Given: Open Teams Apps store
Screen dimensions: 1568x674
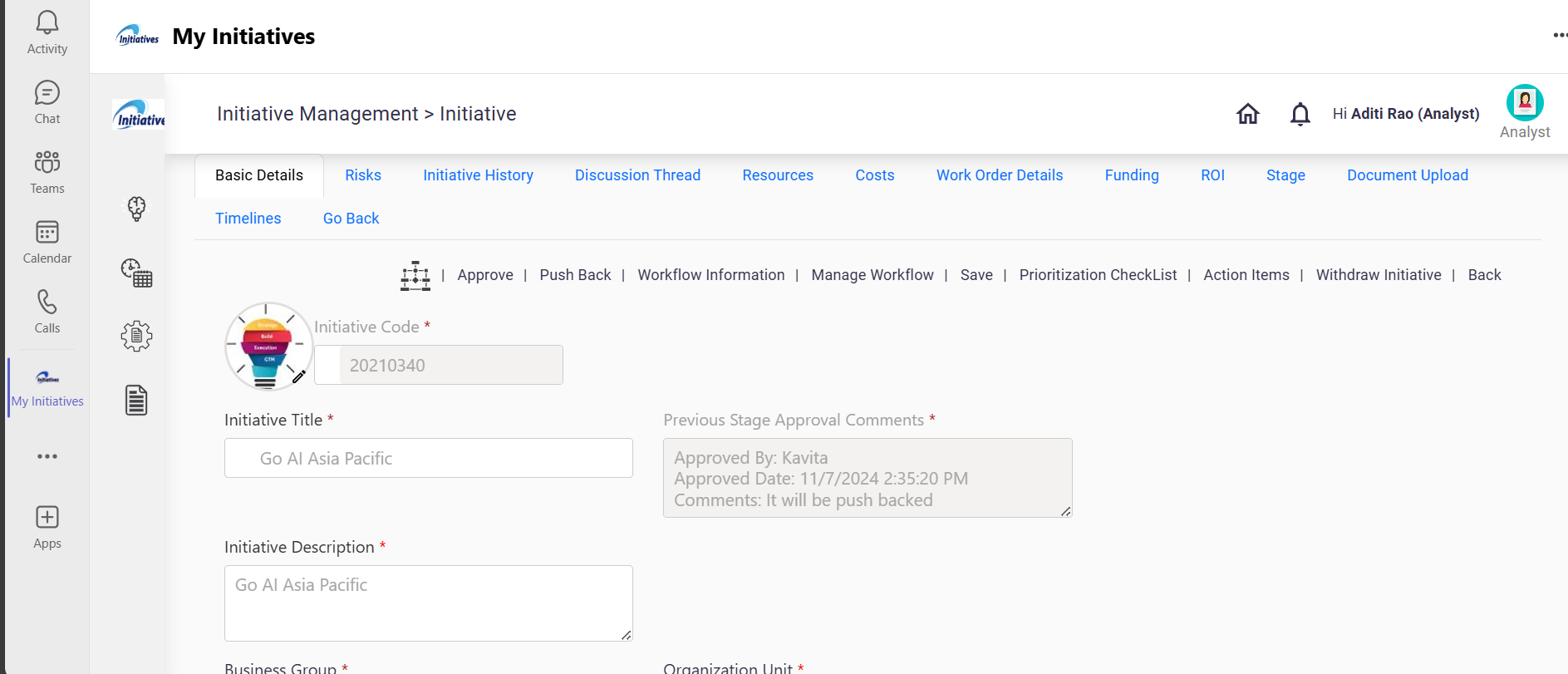Looking at the screenshot, I should [47, 527].
